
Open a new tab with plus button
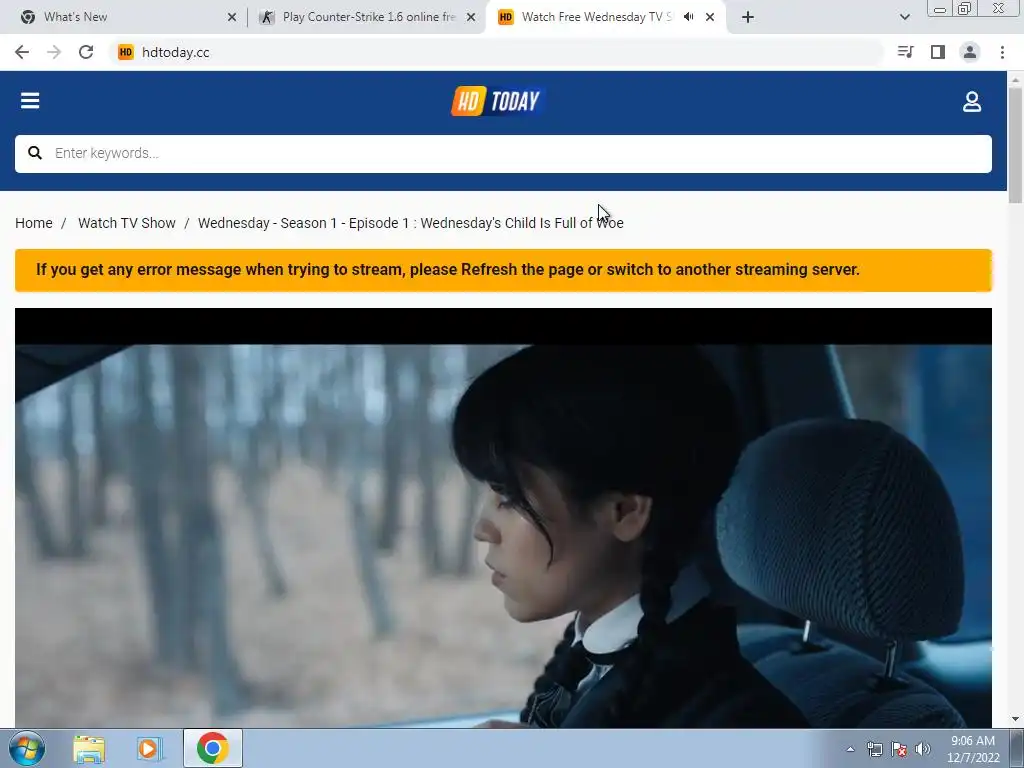[x=748, y=18]
